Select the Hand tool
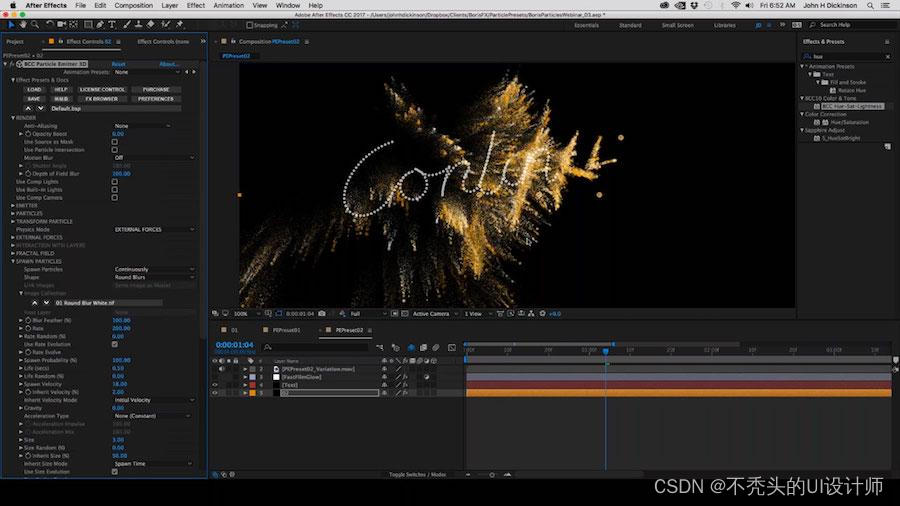Image resolution: width=900 pixels, height=506 pixels. [x=23, y=25]
